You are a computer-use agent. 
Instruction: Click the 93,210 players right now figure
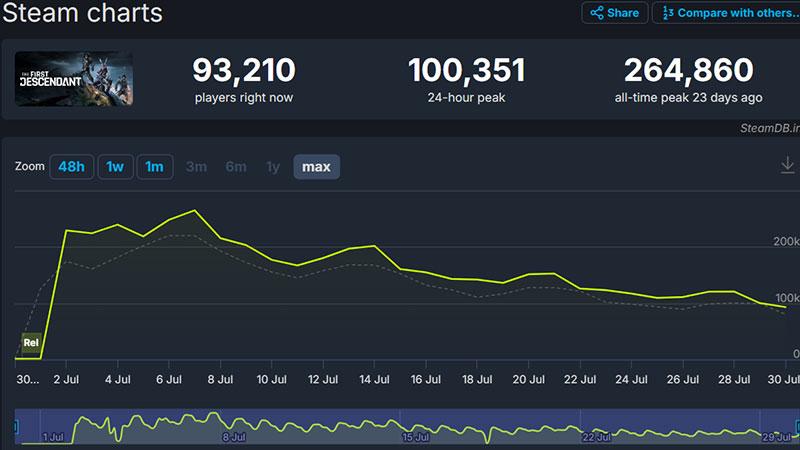coord(244,70)
